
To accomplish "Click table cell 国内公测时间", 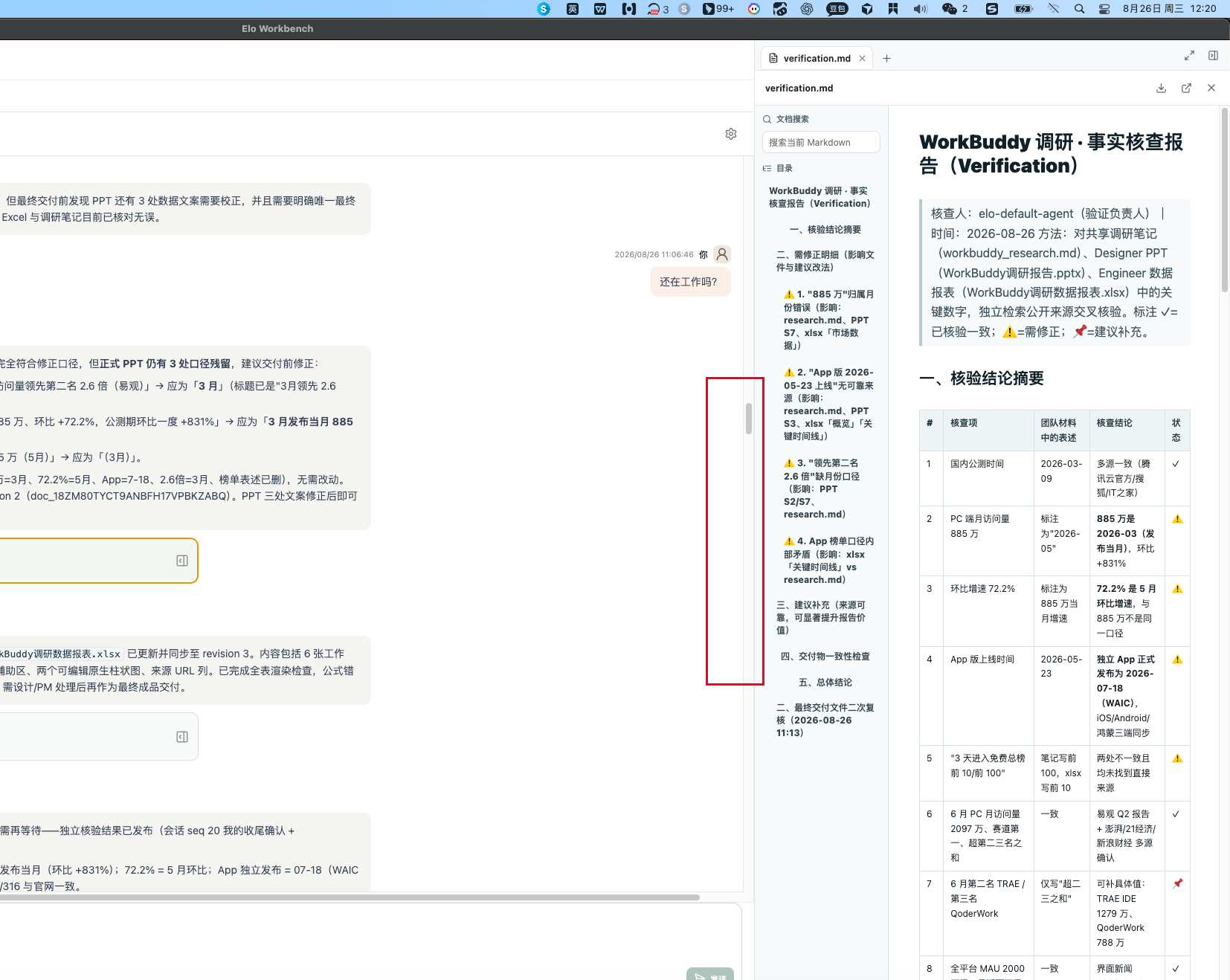I will [988, 478].
